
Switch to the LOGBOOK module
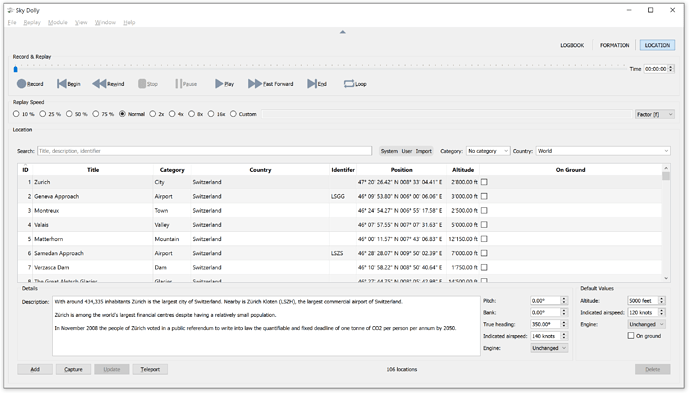(572, 45)
